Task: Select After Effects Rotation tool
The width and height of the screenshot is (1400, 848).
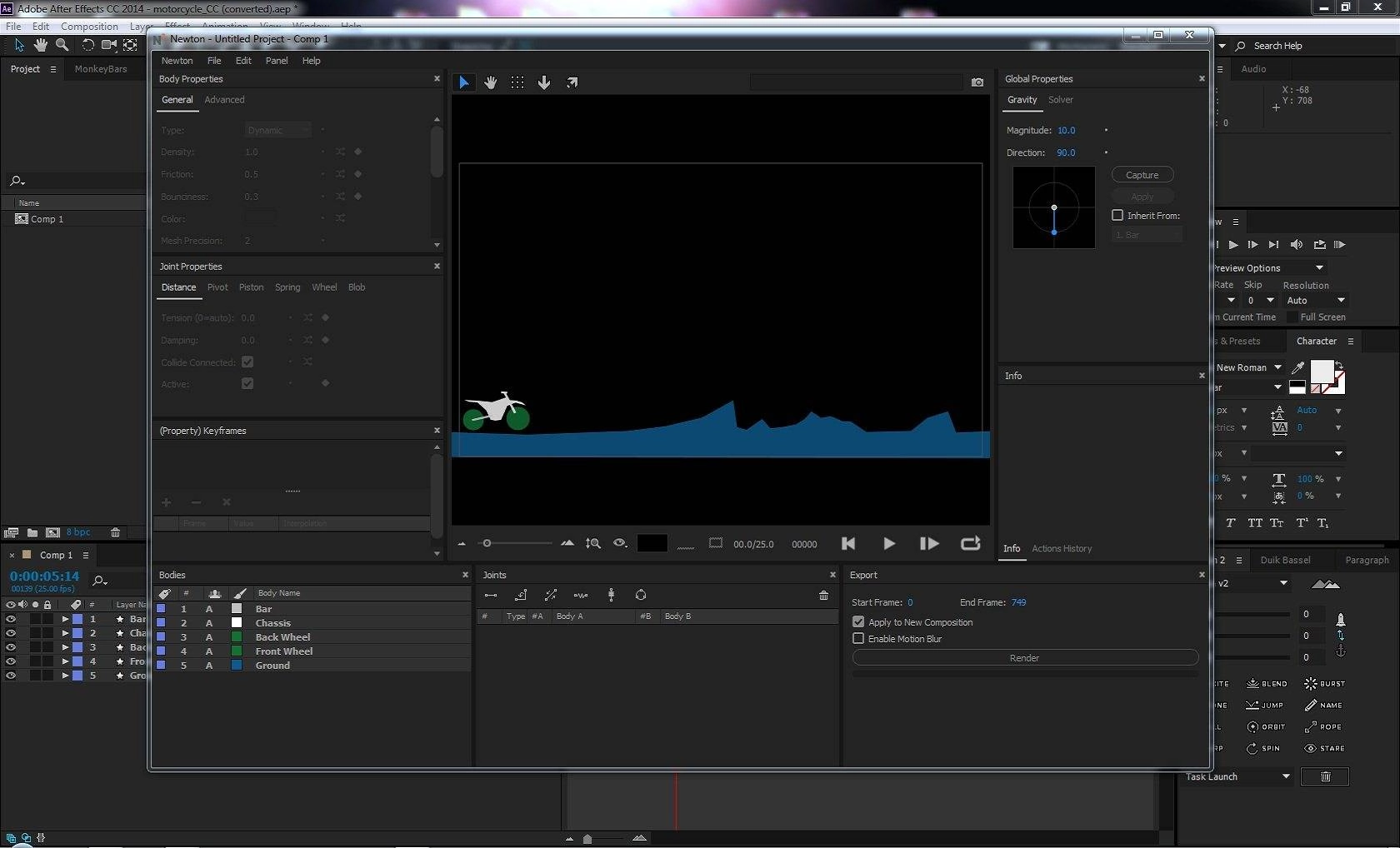Action: click(x=87, y=44)
